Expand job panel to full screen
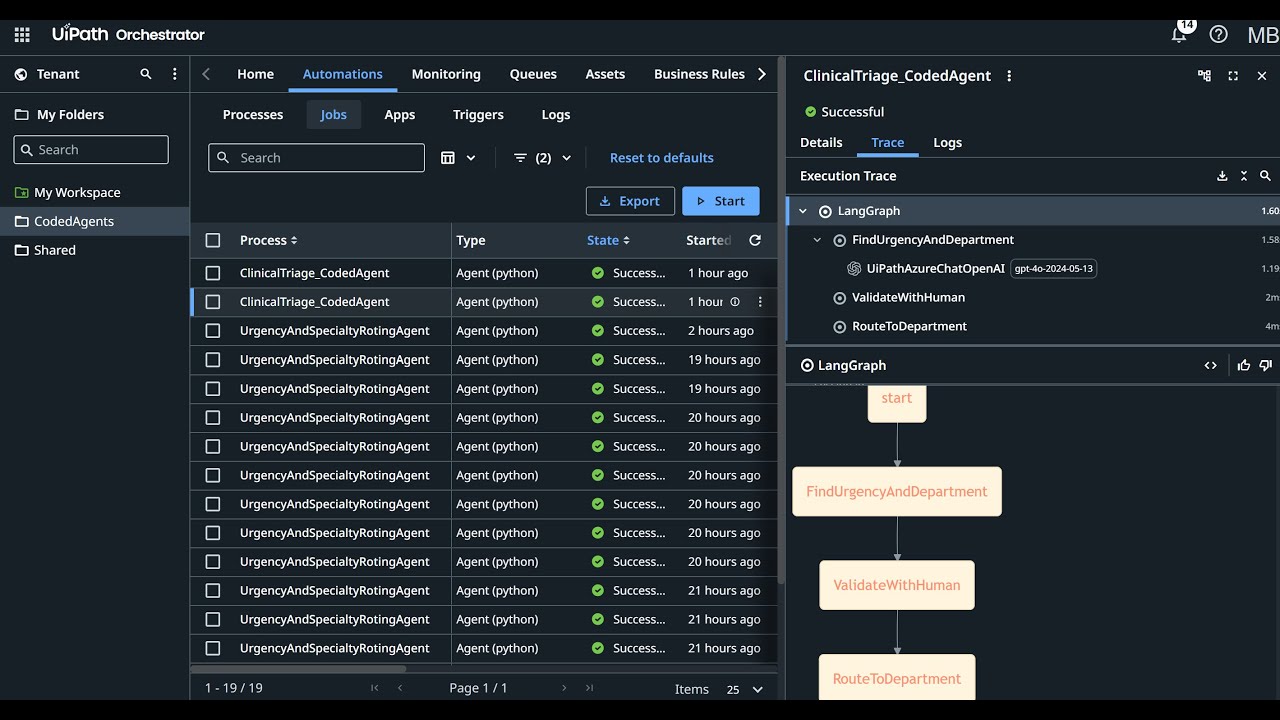Viewport: 1280px width, 720px height. 1233,76
